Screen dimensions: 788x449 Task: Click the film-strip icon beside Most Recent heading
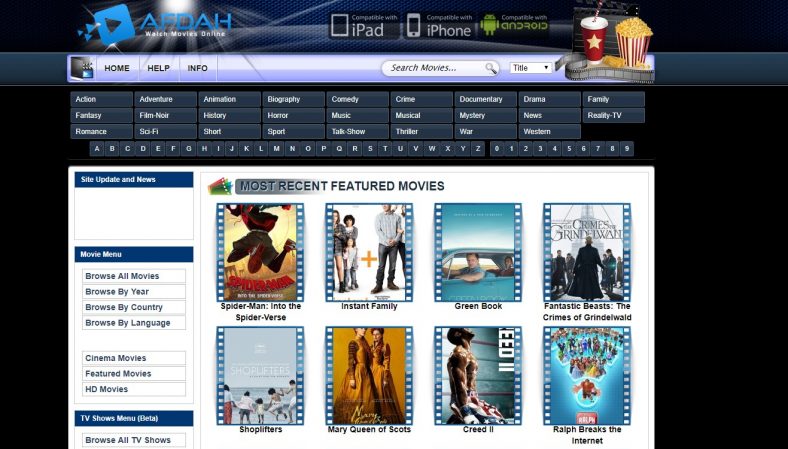[220, 186]
